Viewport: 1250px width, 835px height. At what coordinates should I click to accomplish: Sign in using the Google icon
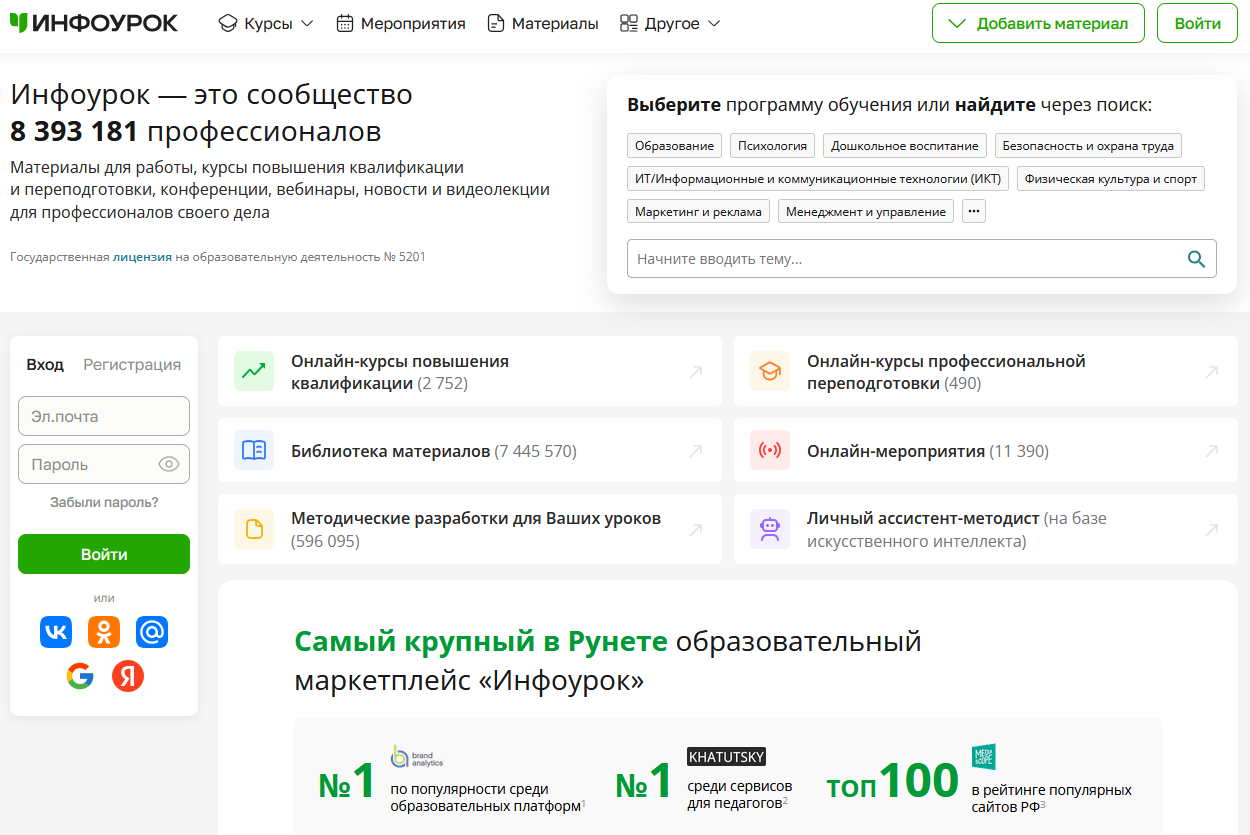(80, 676)
